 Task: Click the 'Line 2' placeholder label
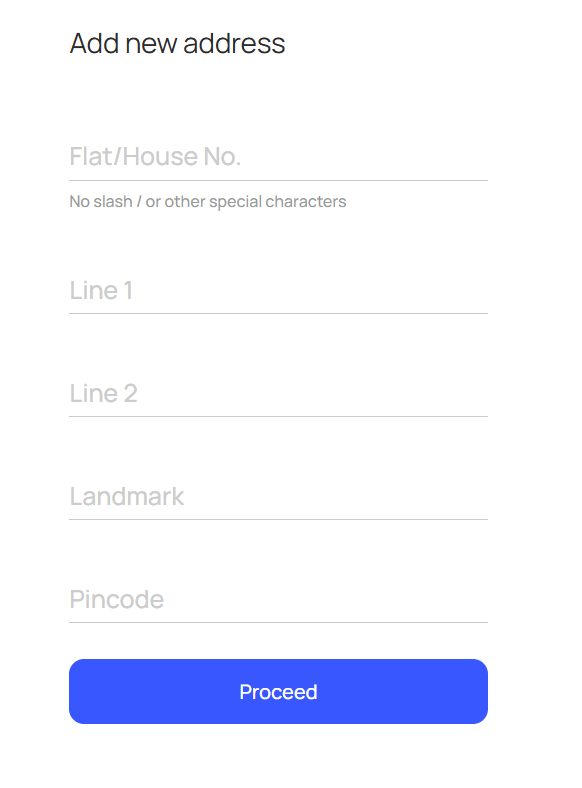point(103,393)
